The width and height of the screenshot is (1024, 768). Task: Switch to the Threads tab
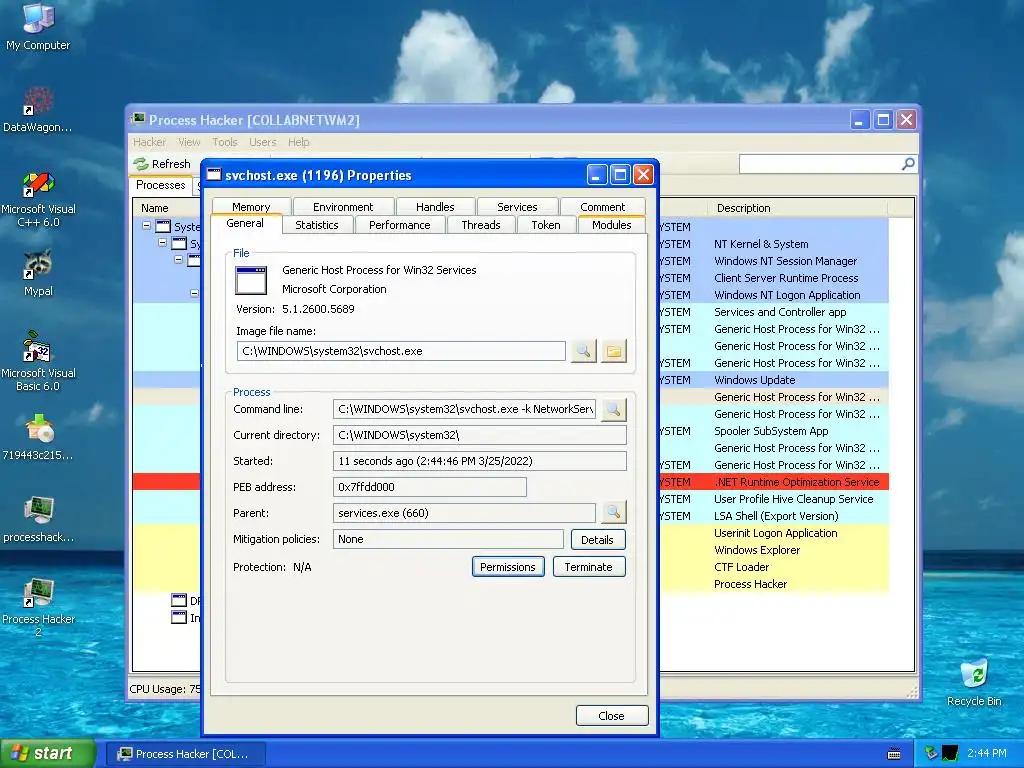pyautogui.click(x=481, y=225)
